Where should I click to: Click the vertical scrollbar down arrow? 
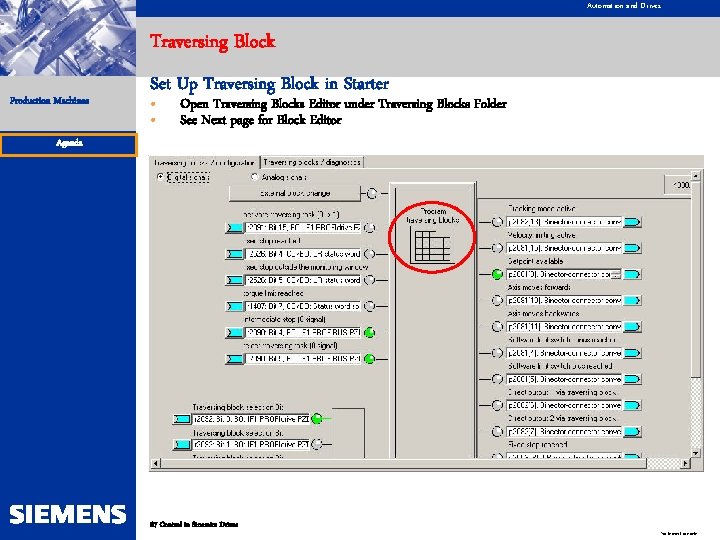696,453
